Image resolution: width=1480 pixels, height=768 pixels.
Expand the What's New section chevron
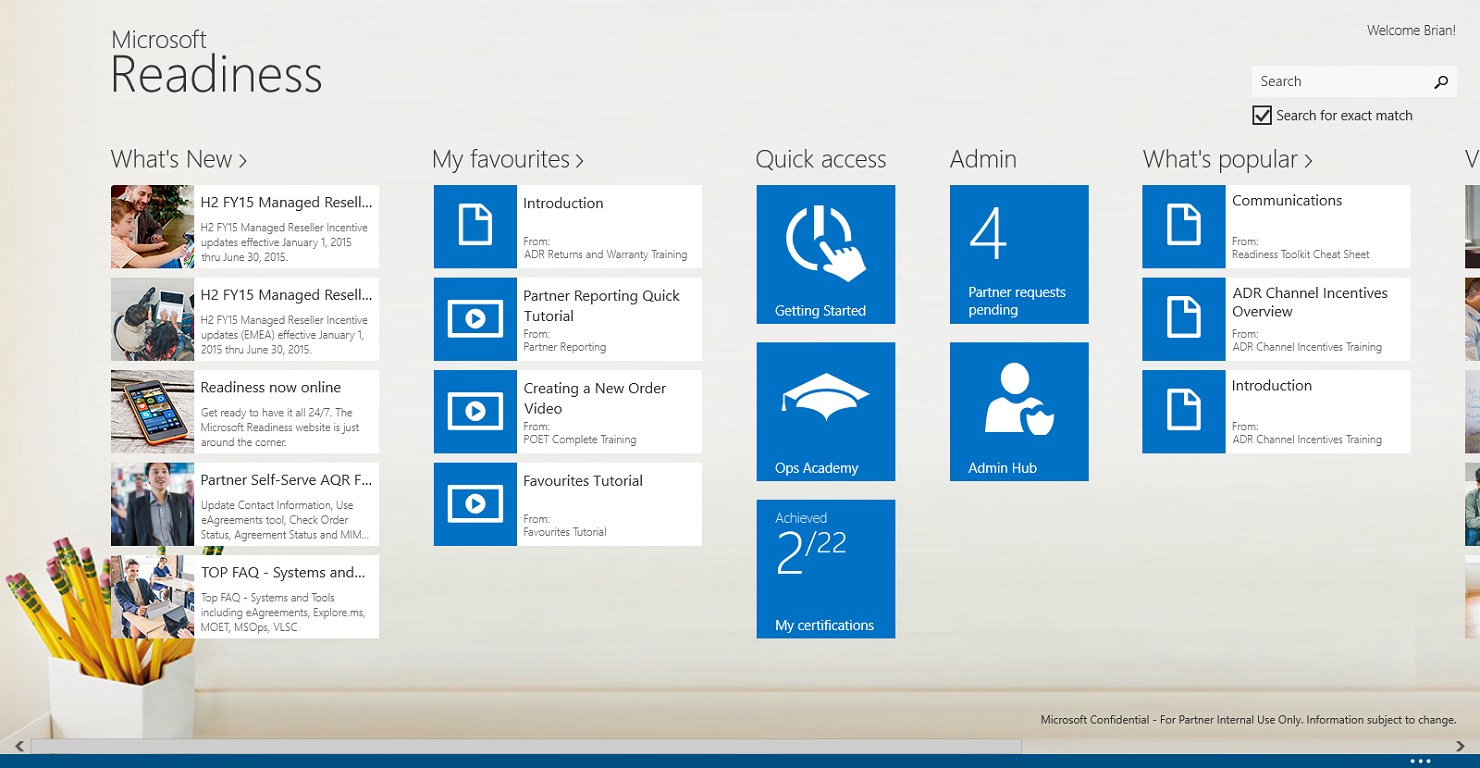[x=243, y=160]
